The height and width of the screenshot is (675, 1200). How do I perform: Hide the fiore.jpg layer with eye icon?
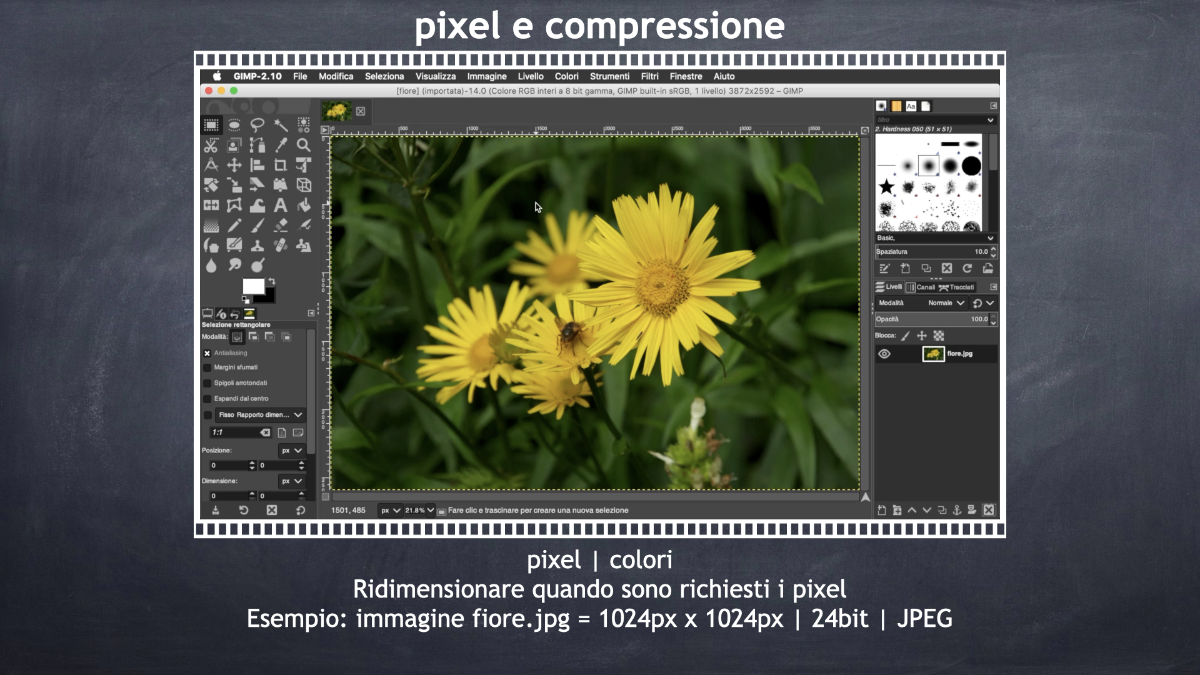tap(885, 354)
